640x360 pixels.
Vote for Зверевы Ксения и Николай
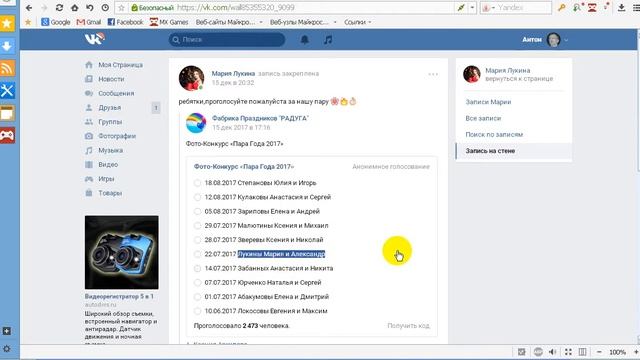(x=197, y=240)
